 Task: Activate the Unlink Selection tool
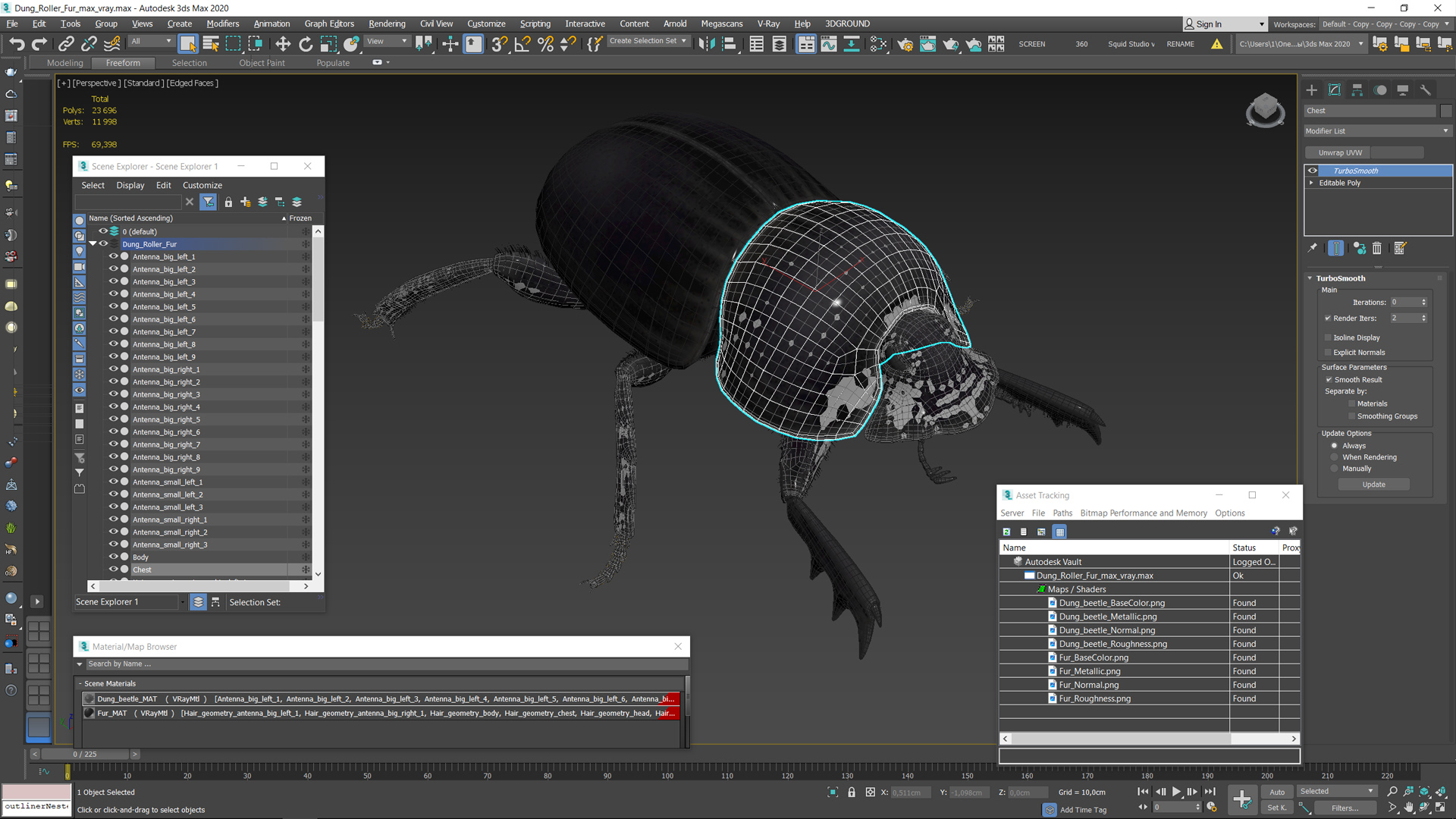pos(89,44)
